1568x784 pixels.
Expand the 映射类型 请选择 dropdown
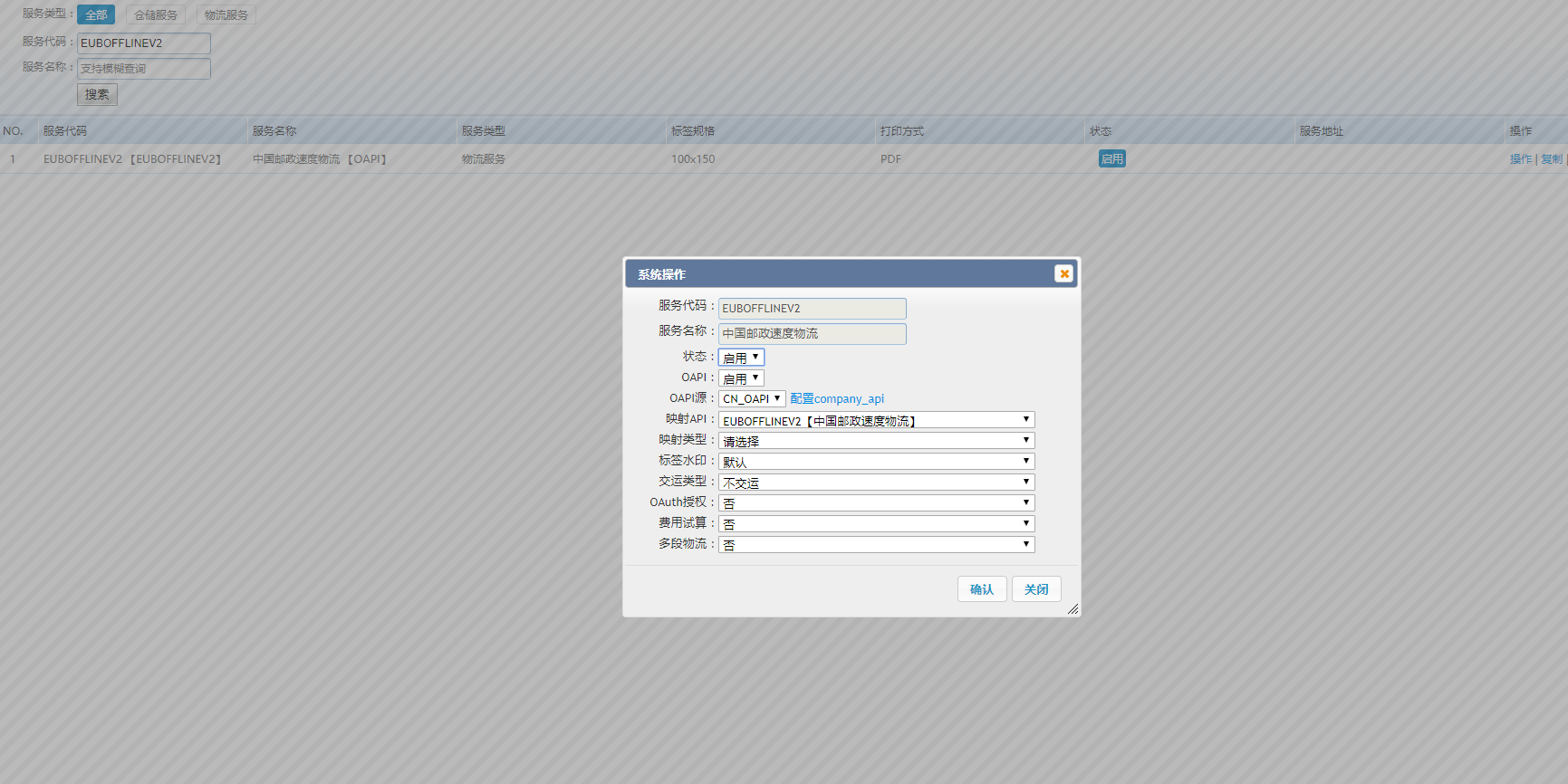[x=876, y=441]
